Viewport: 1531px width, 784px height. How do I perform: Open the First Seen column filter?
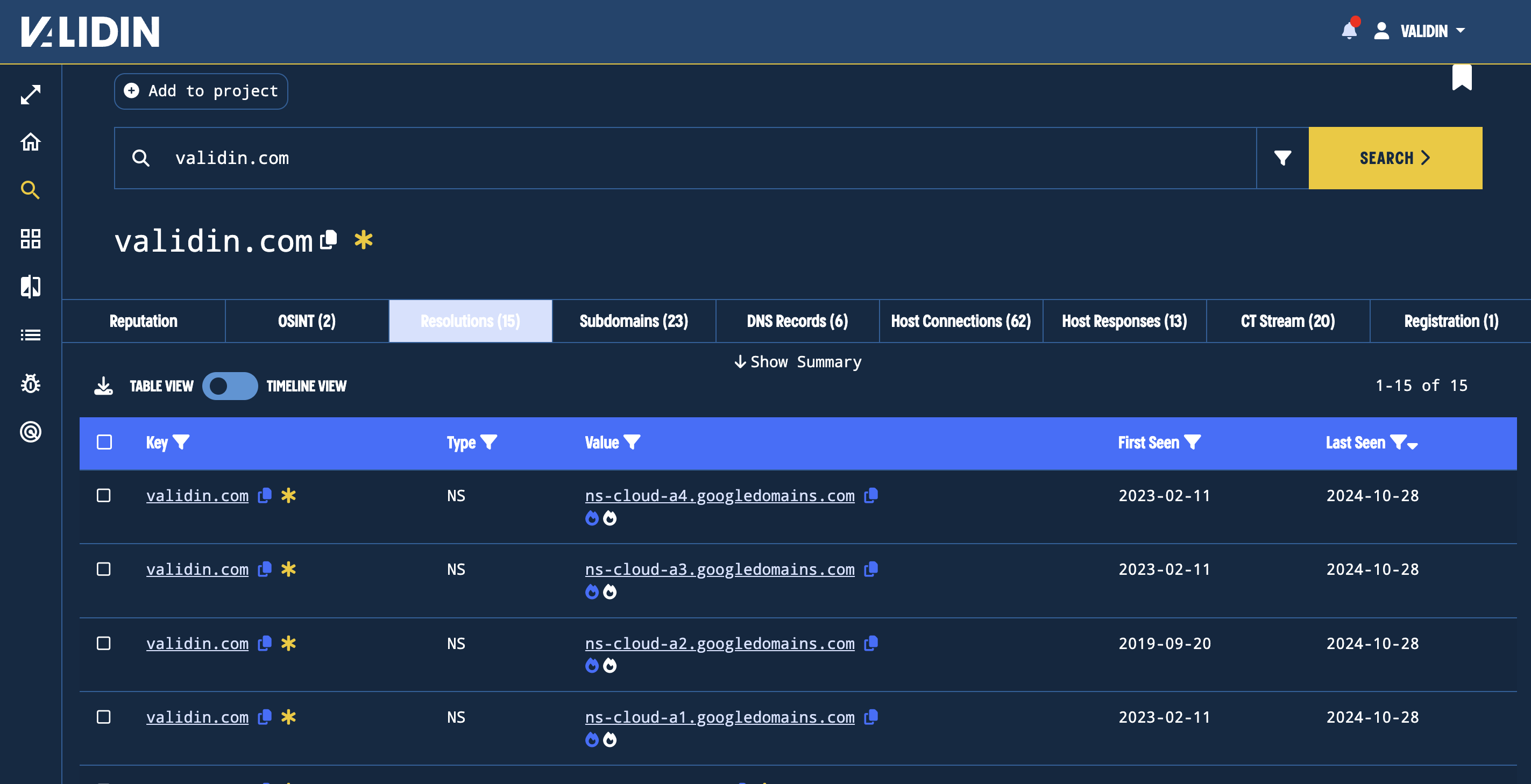coord(1192,442)
